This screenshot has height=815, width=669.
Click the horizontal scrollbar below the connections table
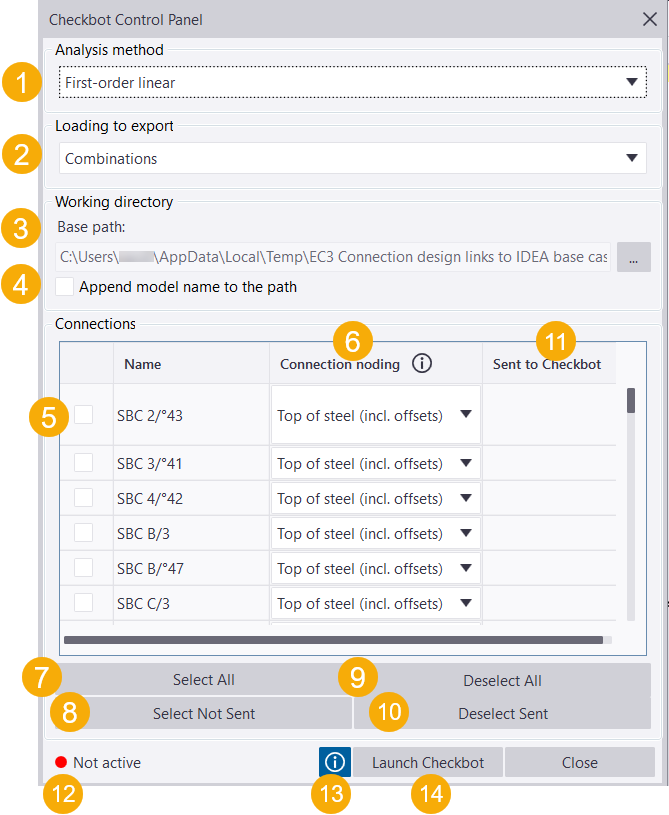pos(335,639)
